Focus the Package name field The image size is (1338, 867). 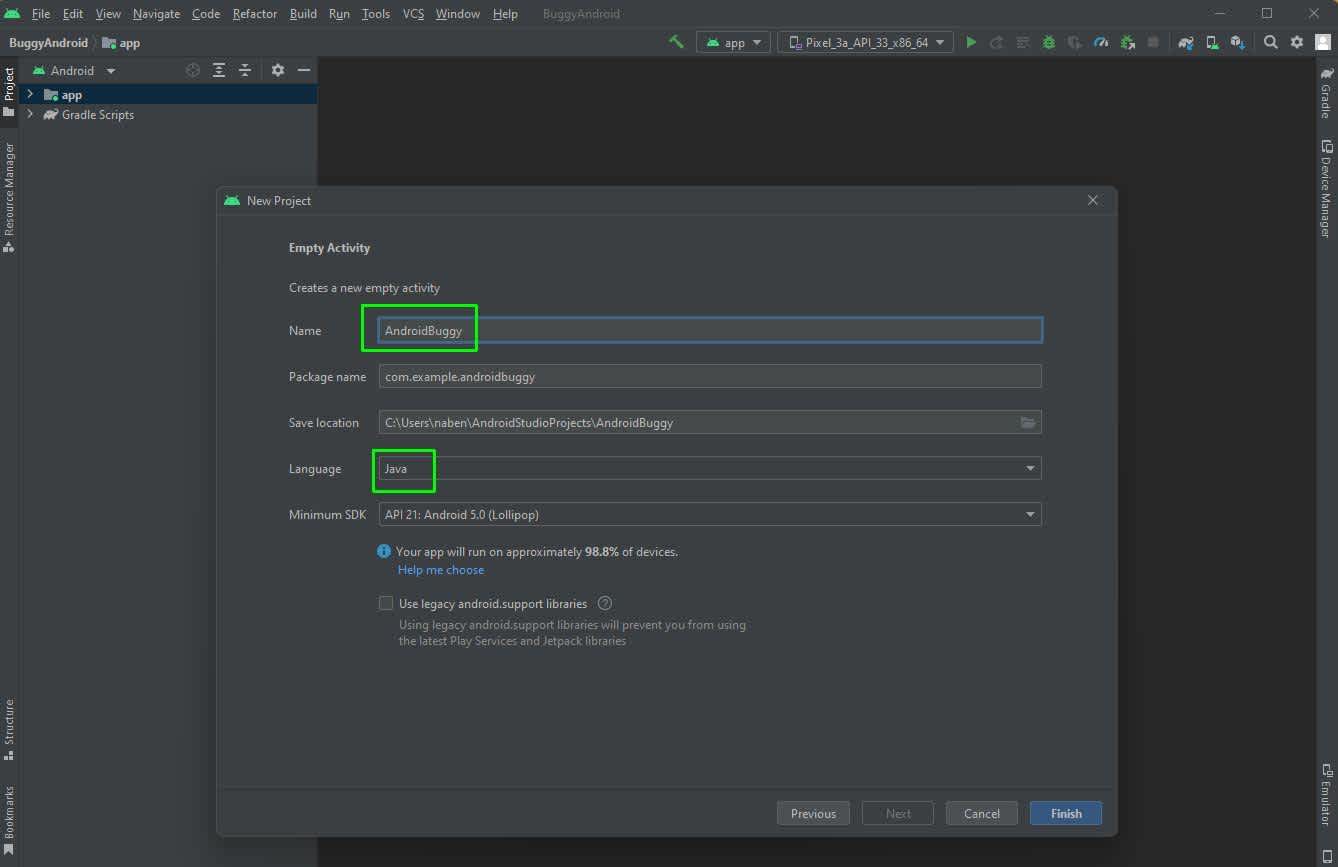[x=710, y=377]
